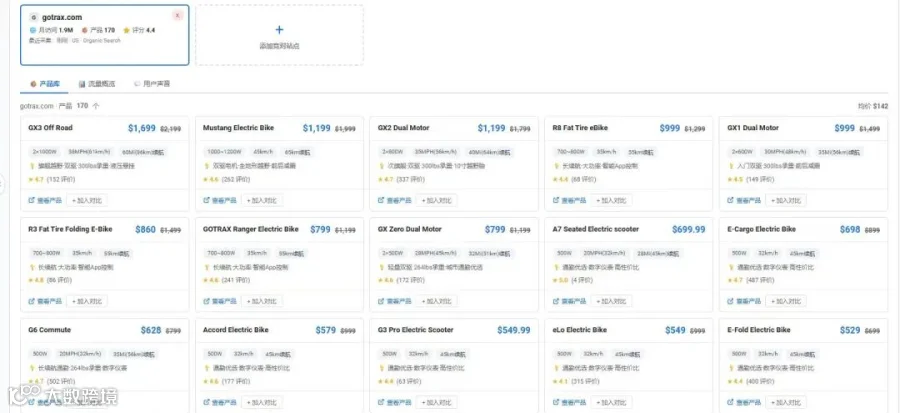The width and height of the screenshot is (900, 413).
Task: Open the 用户声音 tab
Action: point(152,84)
